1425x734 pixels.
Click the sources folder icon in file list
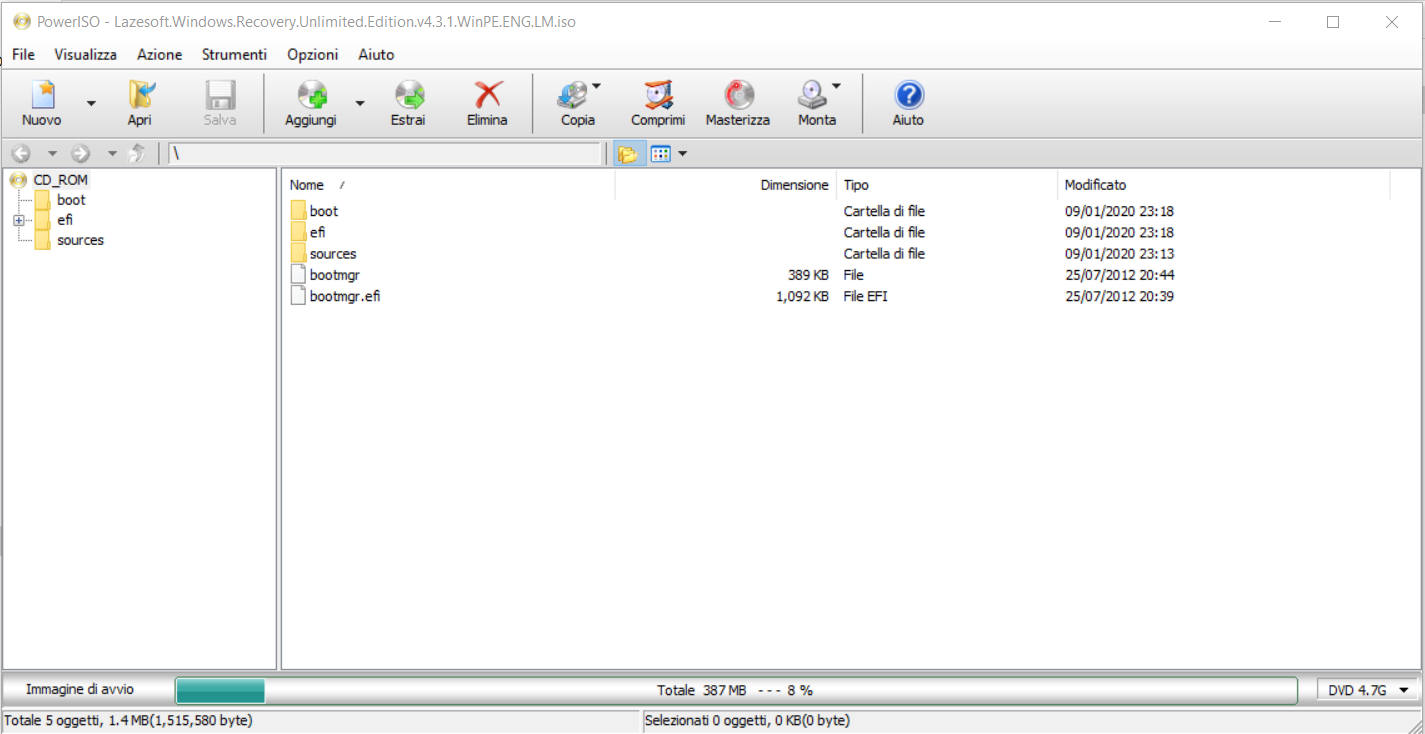coord(298,254)
